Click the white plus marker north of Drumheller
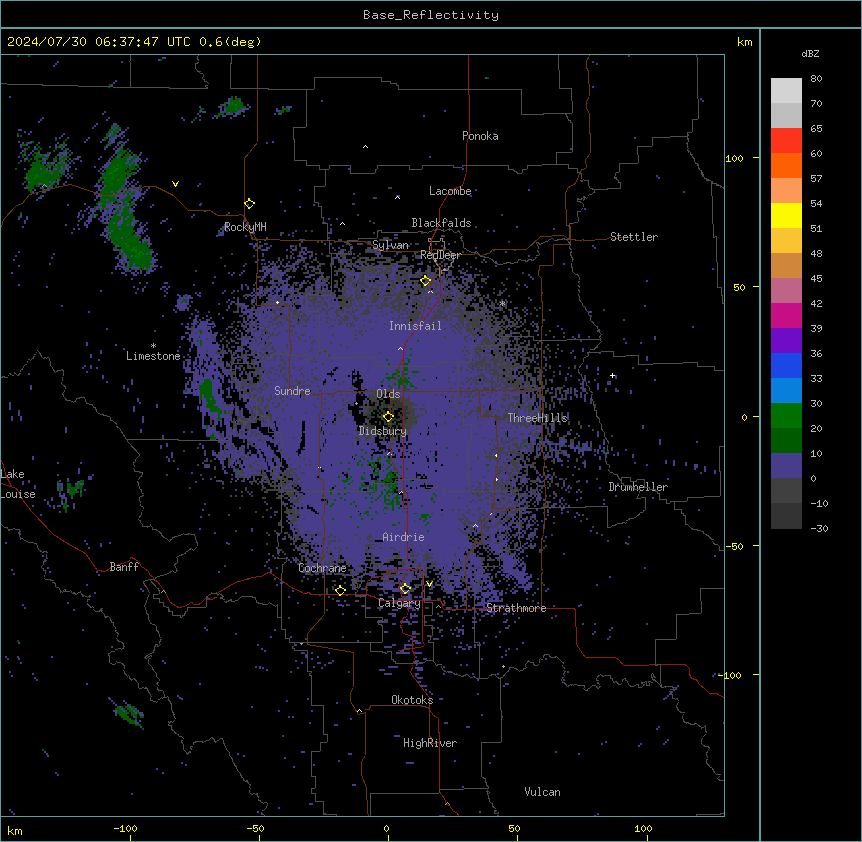 click(612, 375)
